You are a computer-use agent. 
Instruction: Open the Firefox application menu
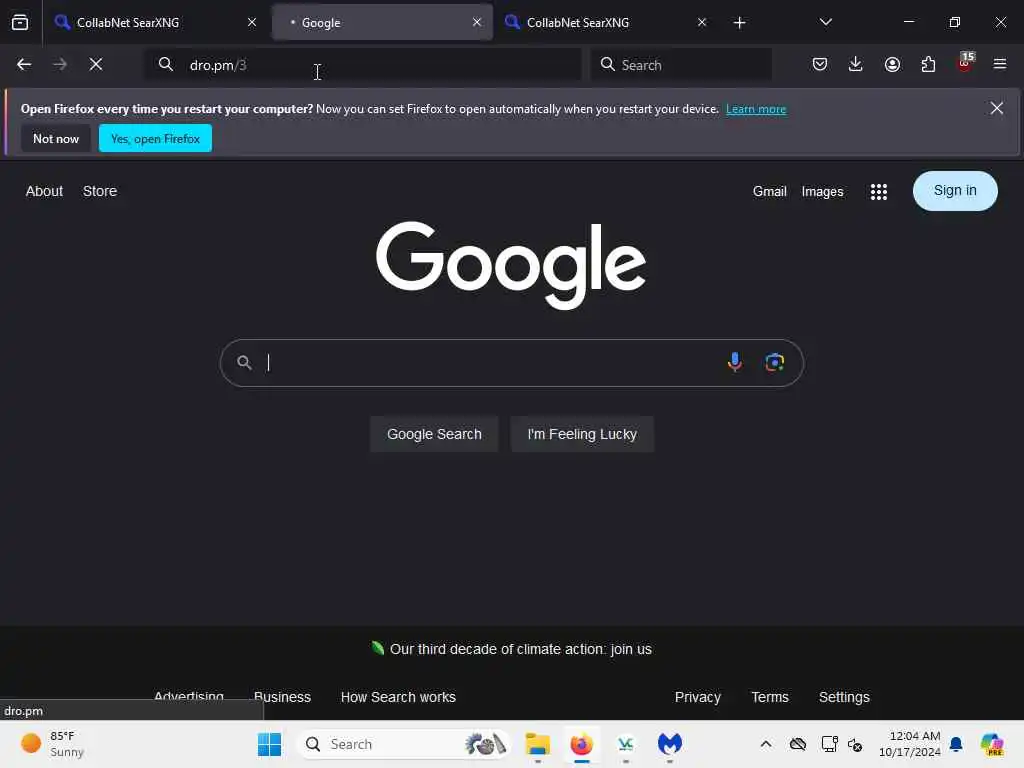[1000, 64]
